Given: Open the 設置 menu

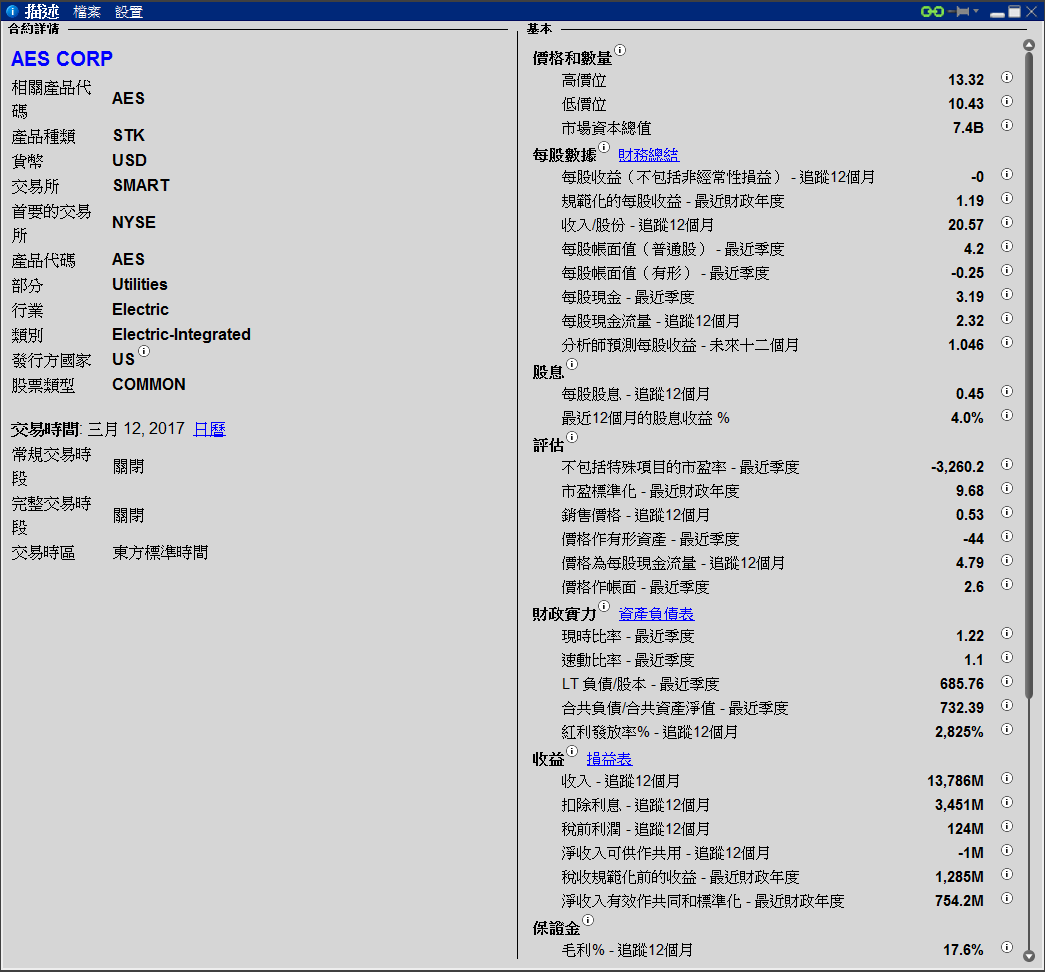Looking at the screenshot, I should [129, 12].
